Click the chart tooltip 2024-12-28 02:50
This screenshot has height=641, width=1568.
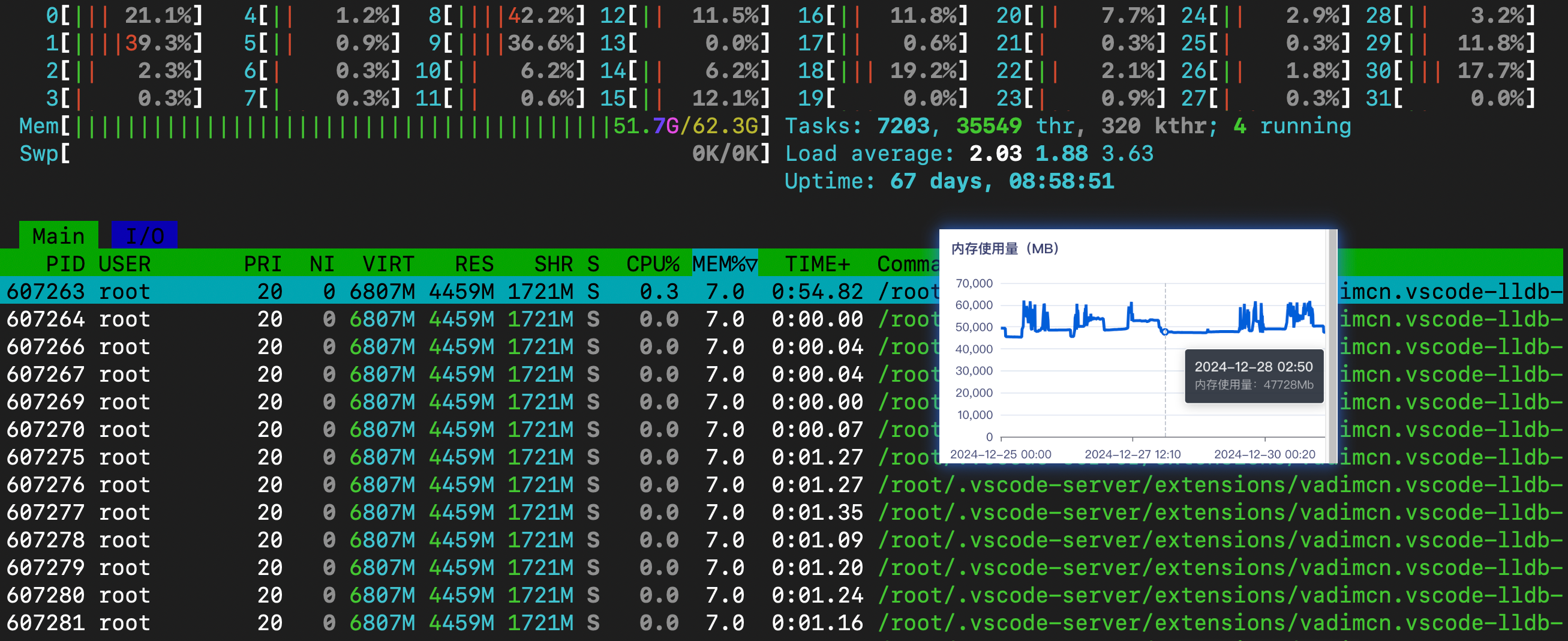tap(1254, 375)
